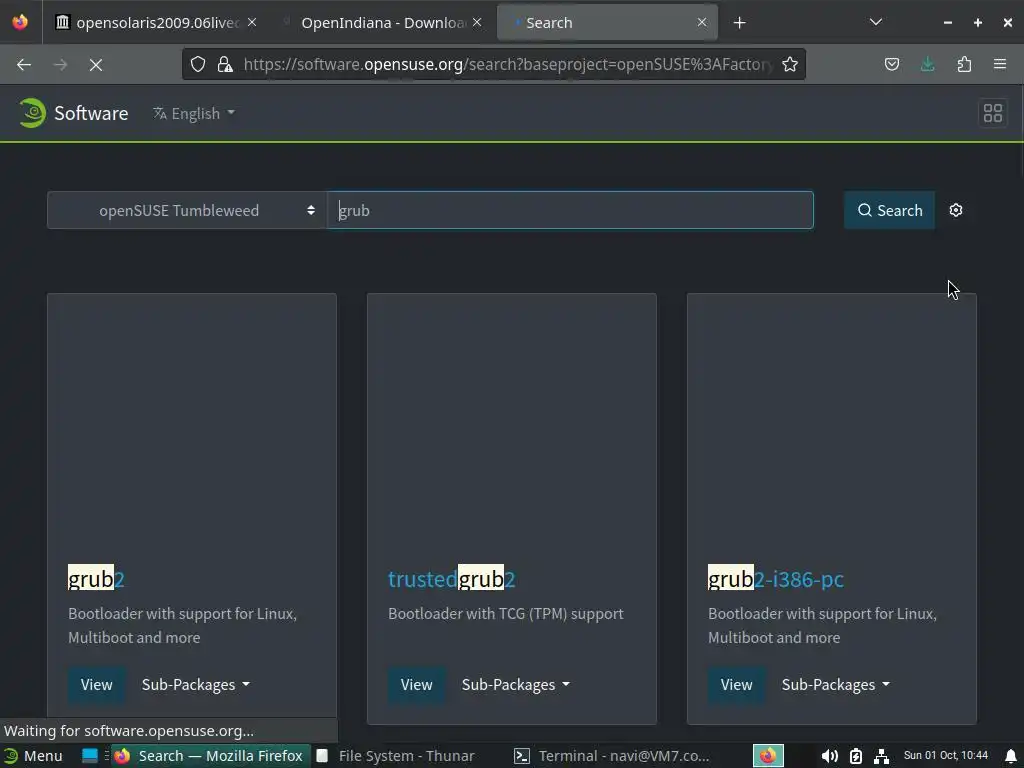Save page to Pocket
The height and width of the screenshot is (768, 1024).
click(x=892, y=64)
